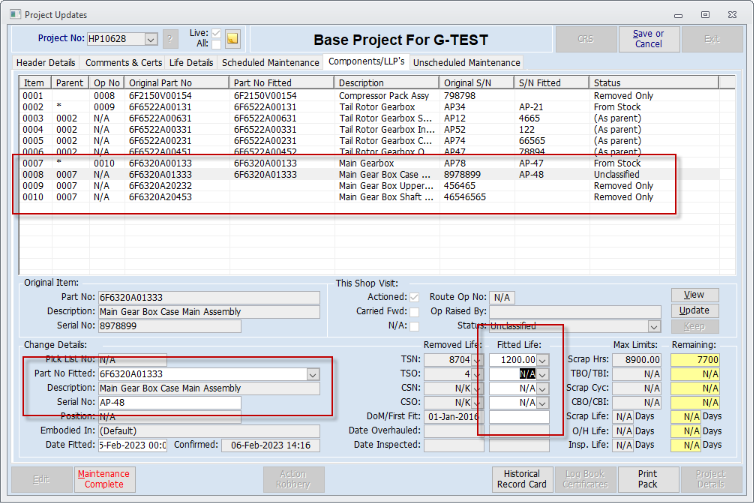The height and width of the screenshot is (503, 754).
Task: Click the Maintenance Complete button
Action: pyautogui.click(x=104, y=479)
